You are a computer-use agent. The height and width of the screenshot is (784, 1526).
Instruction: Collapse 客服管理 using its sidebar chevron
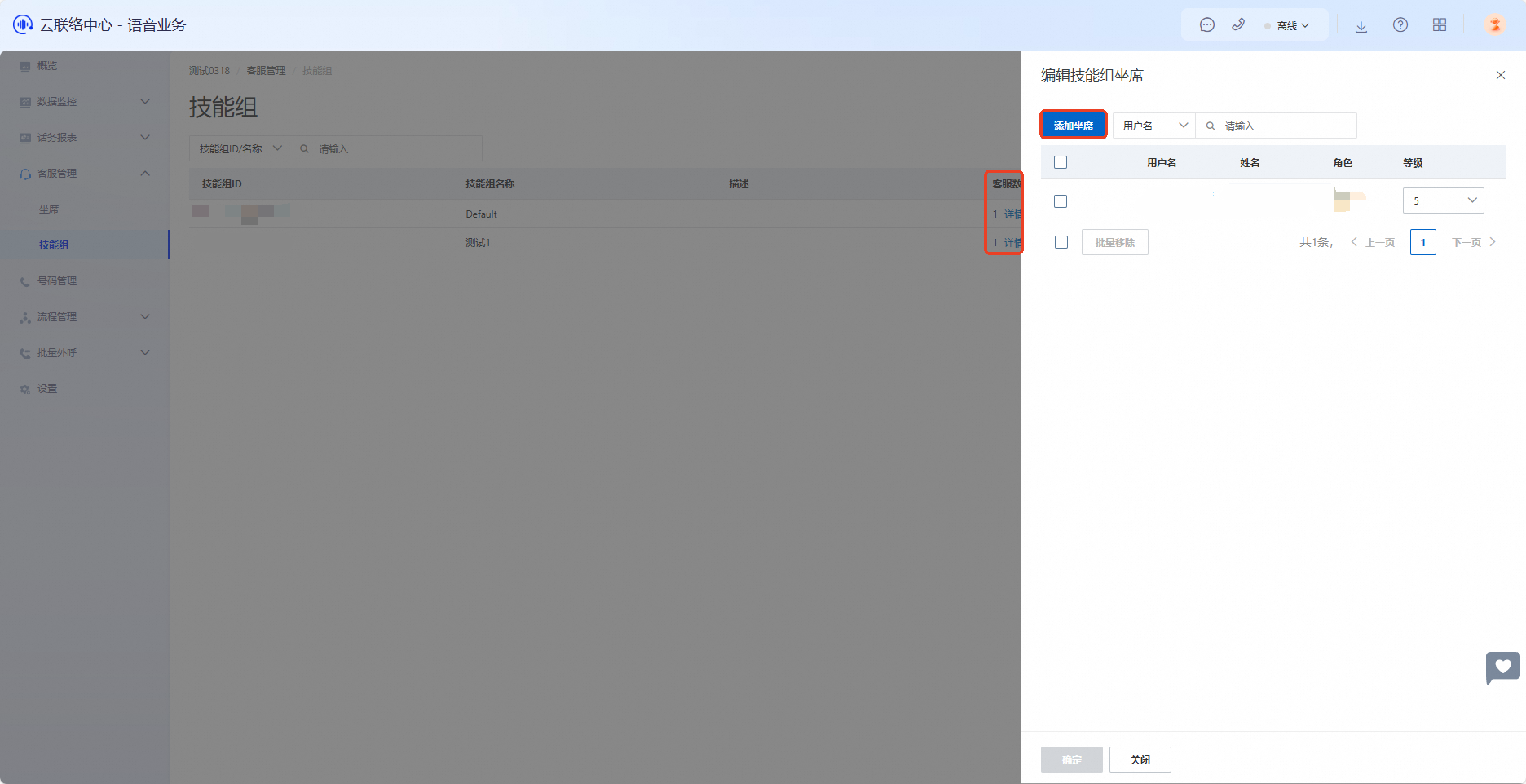(x=145, y=174)
